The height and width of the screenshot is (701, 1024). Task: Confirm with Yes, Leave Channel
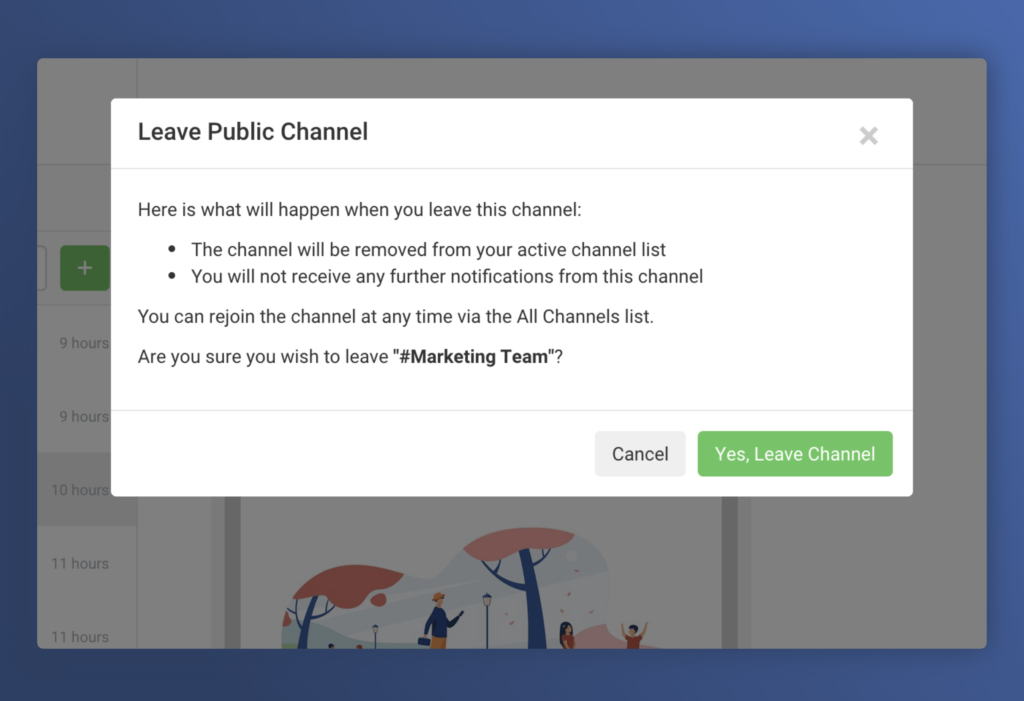795,453
